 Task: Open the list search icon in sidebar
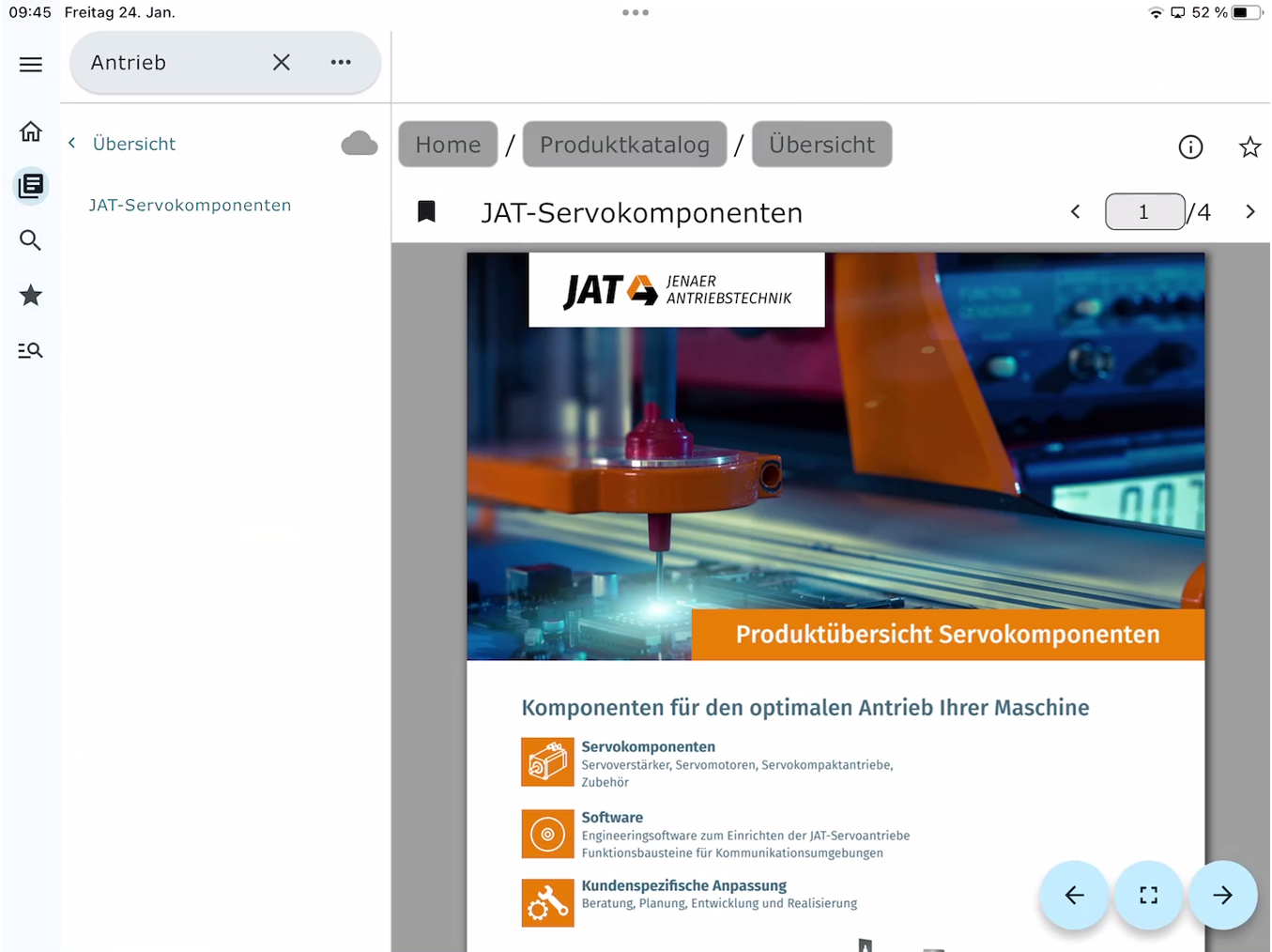[31, 350]
